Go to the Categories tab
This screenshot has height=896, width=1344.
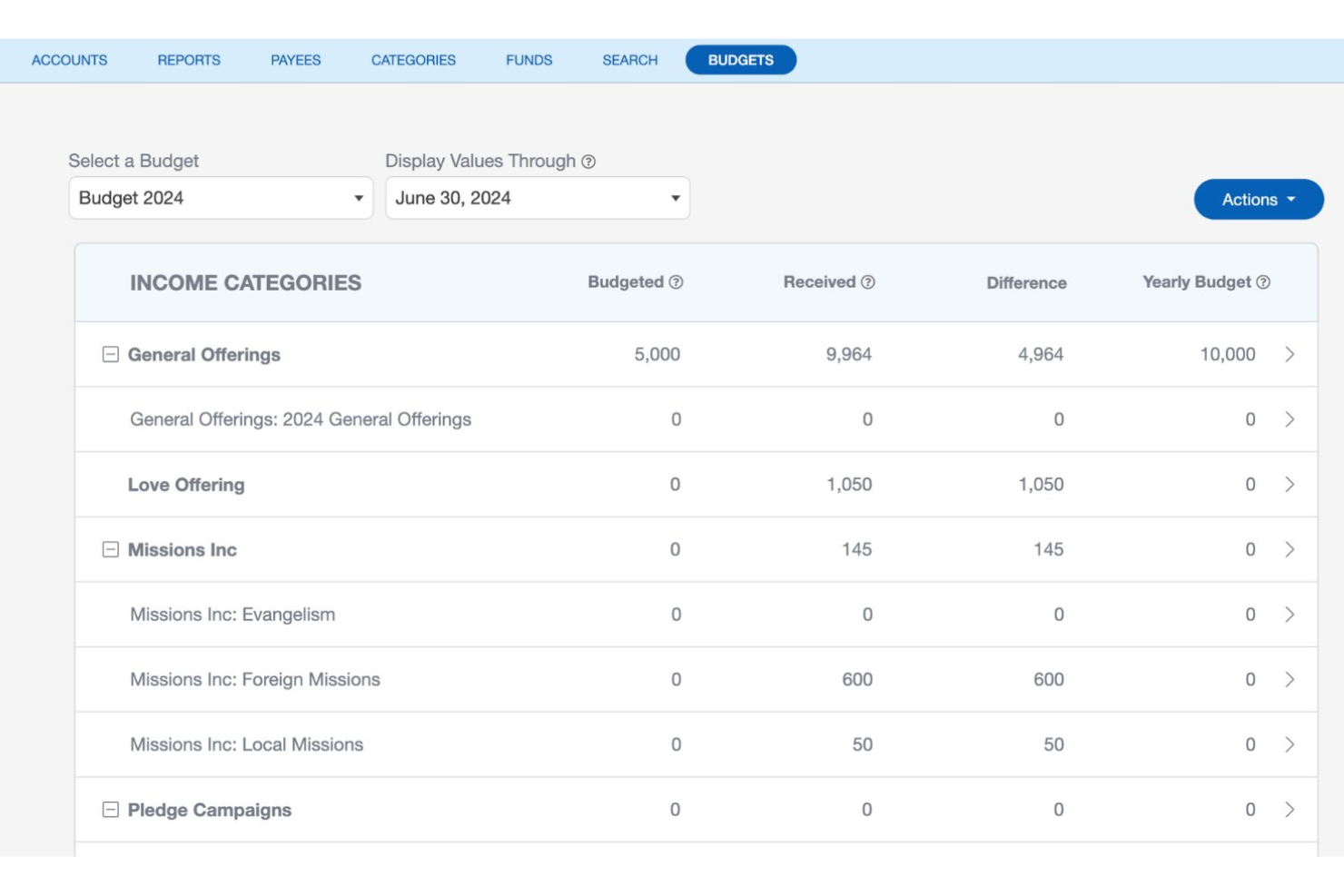(x=413, y=60)
